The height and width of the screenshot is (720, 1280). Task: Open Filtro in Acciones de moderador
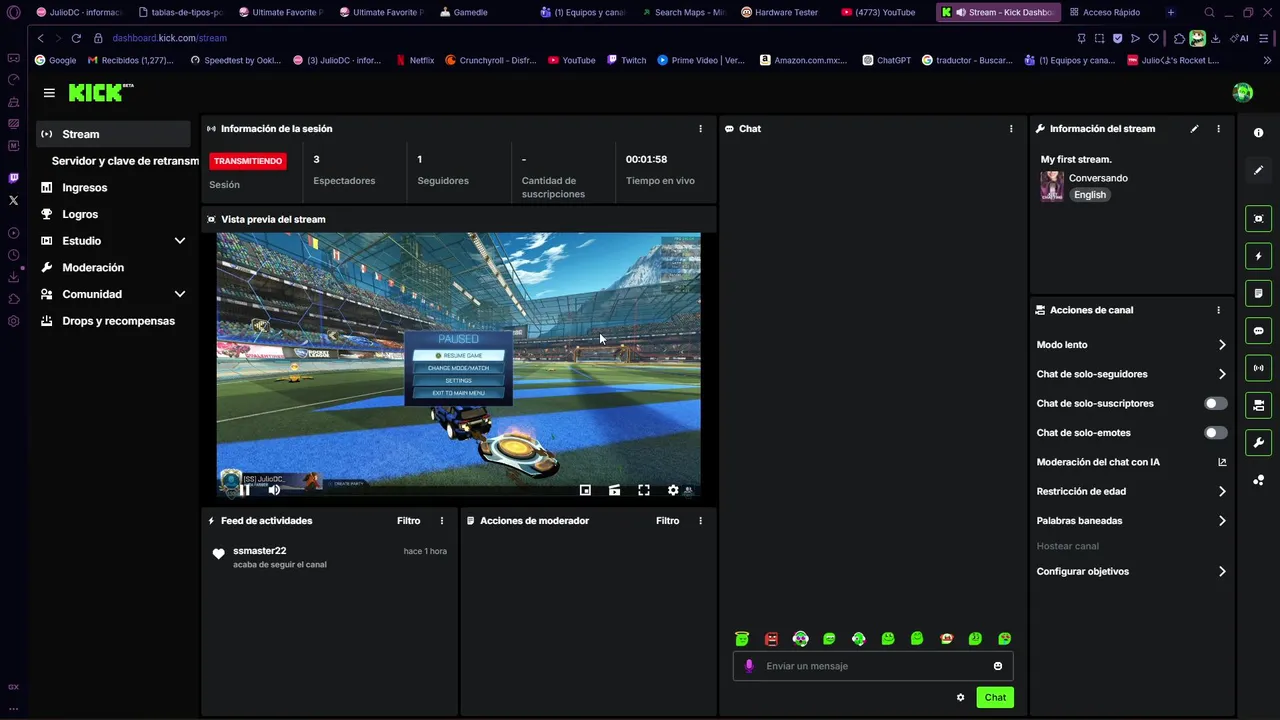pyautogui.click(x=667, y=521)
